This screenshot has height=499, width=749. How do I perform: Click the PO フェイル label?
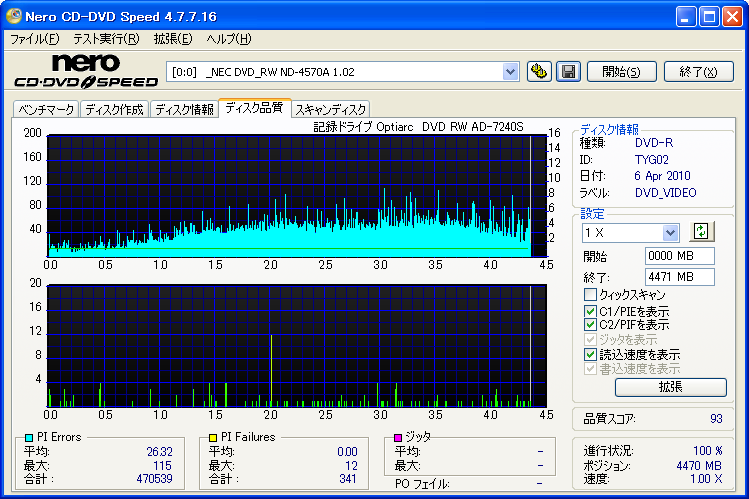coord(422,484)
